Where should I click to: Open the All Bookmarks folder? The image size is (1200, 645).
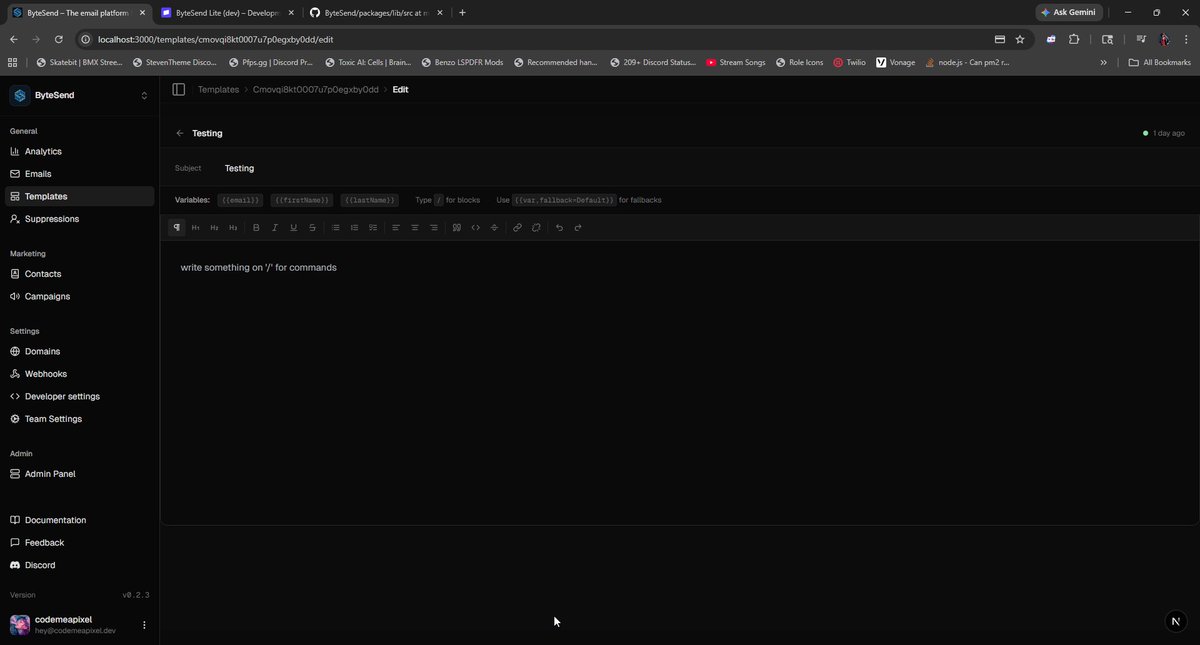click(1159, 62)
